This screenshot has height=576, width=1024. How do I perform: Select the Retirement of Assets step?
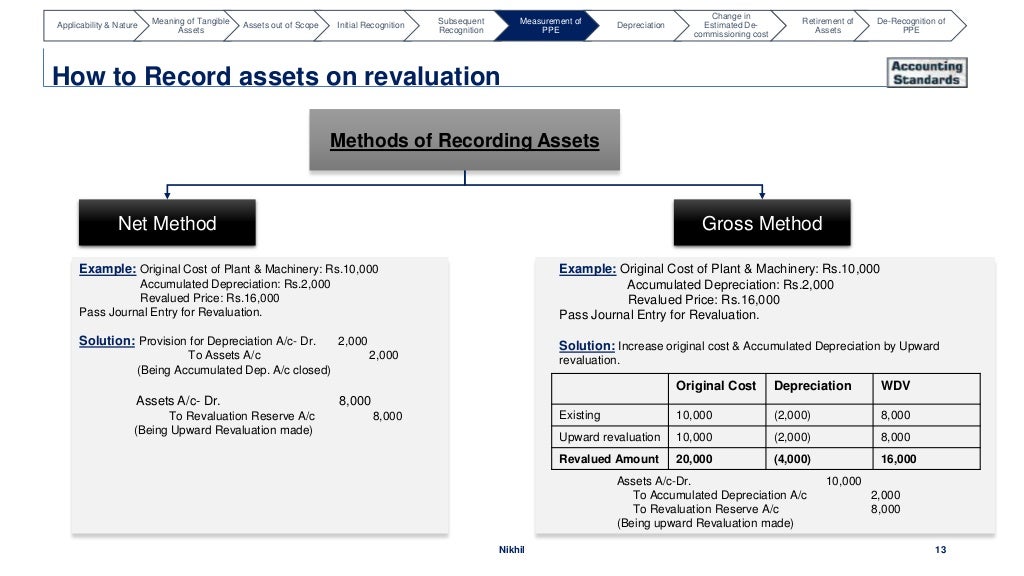(827, 25)
